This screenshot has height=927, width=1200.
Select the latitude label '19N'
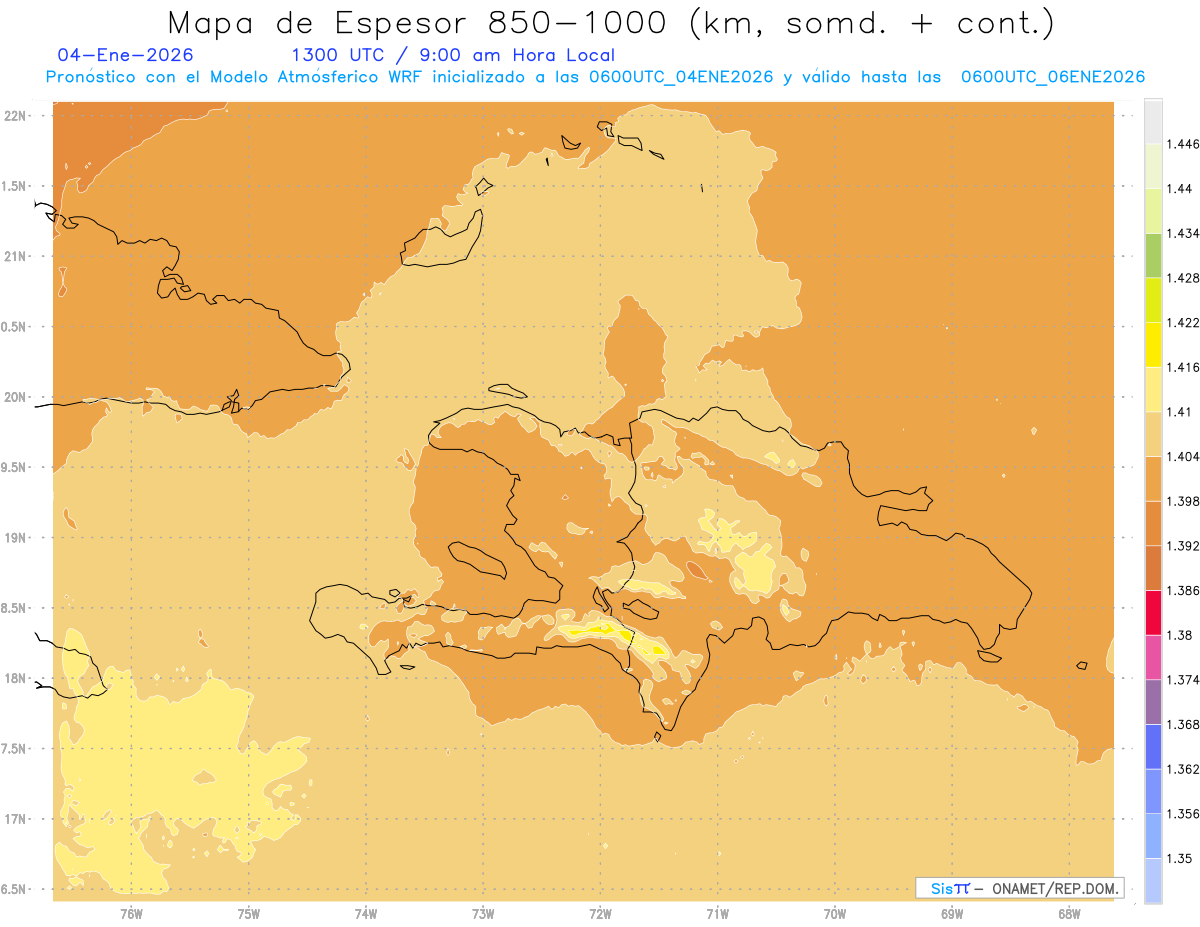(x=14, y=538)
